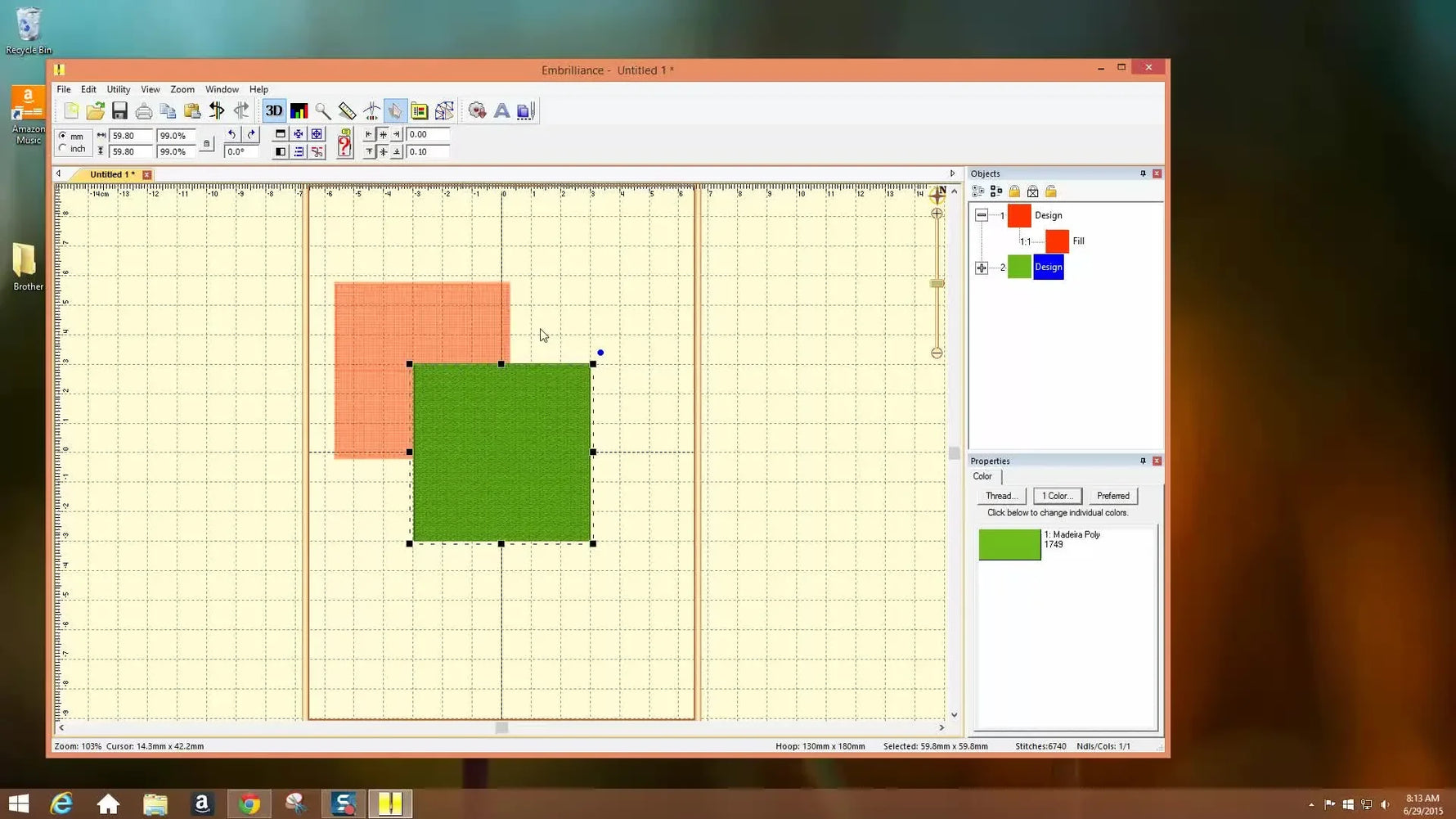
Task: Expand all objects tree icon
Action: [977, 191]
